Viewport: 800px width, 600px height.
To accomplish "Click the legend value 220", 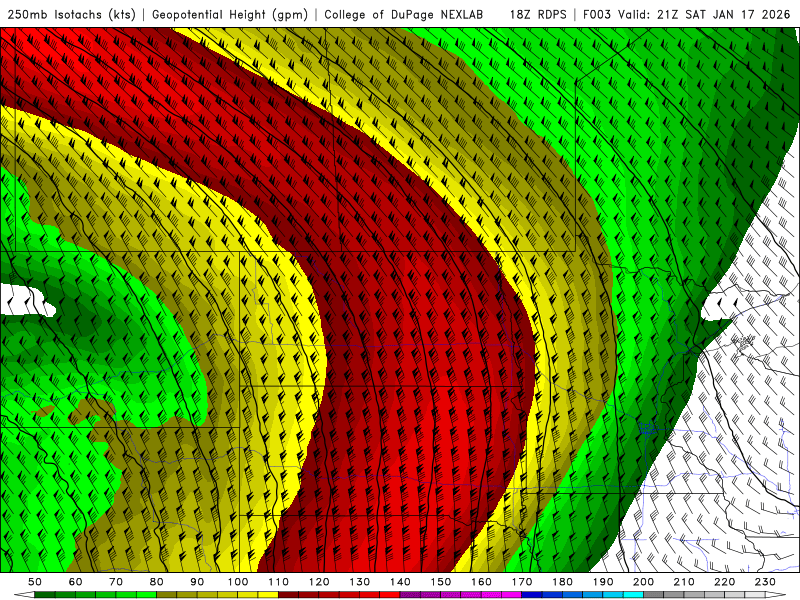I will click(x=724, y=582).
